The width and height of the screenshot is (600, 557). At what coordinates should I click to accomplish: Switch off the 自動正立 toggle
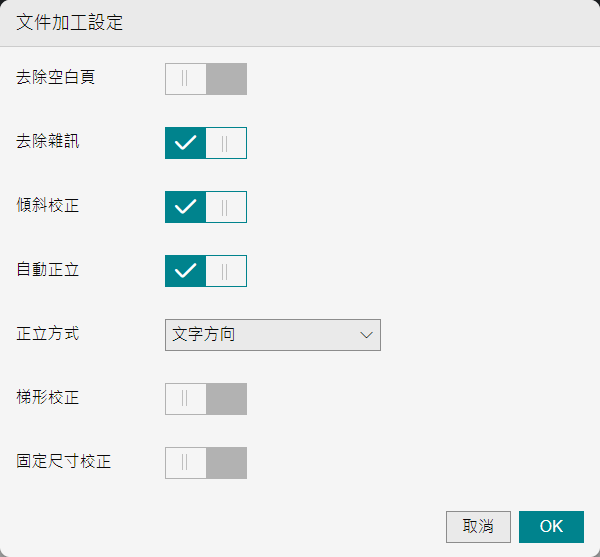(x=205, y=271)
